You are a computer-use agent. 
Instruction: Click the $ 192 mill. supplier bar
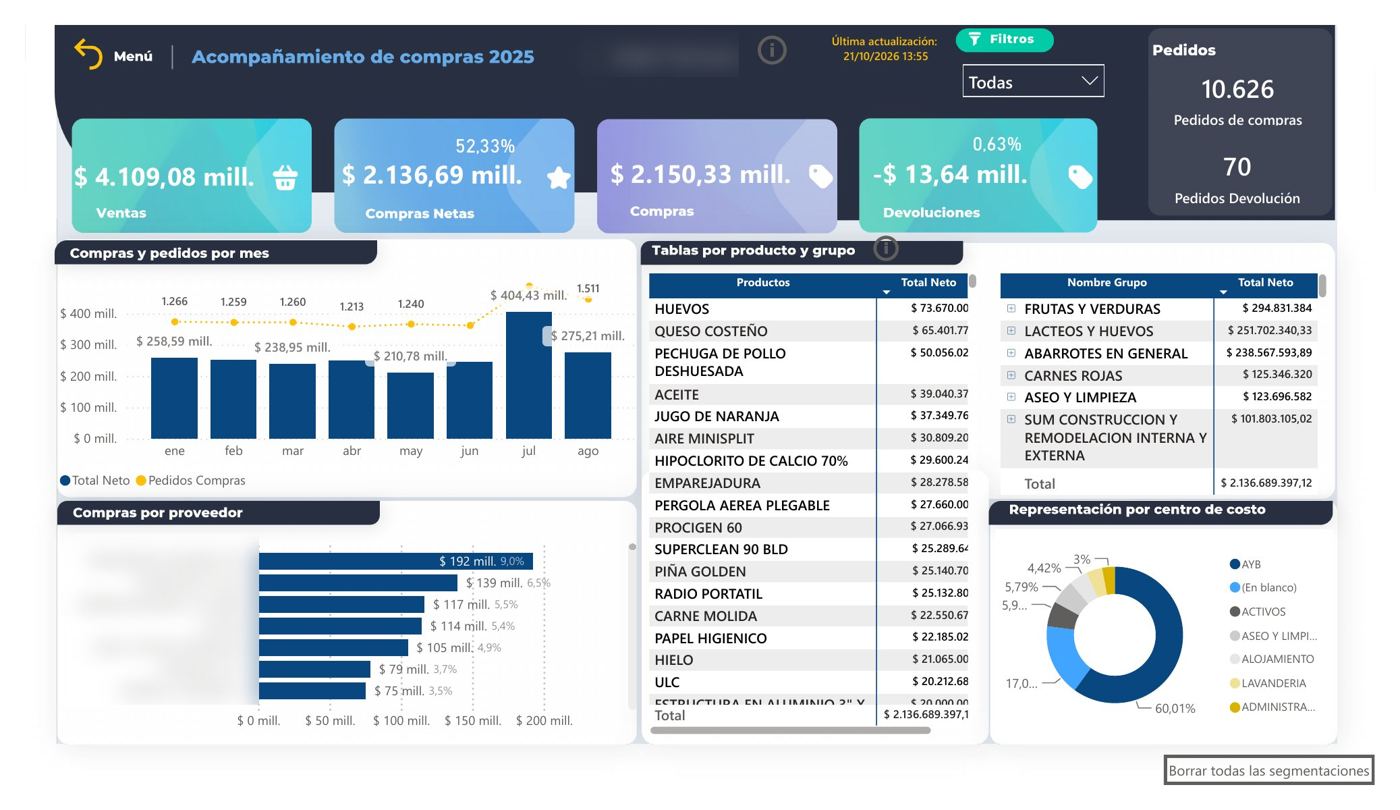[396, 561]
